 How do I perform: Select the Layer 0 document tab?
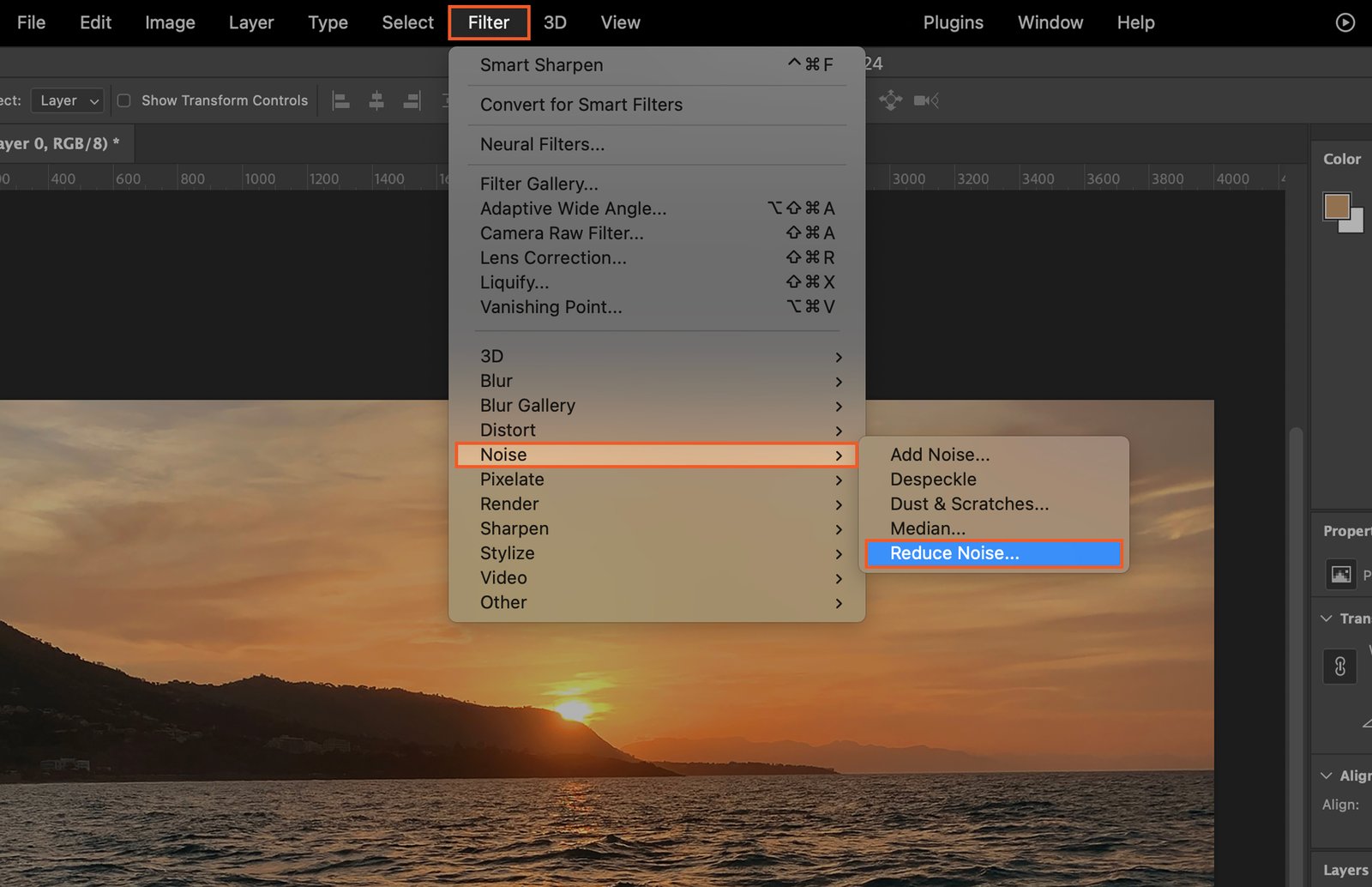coord(60,143)
